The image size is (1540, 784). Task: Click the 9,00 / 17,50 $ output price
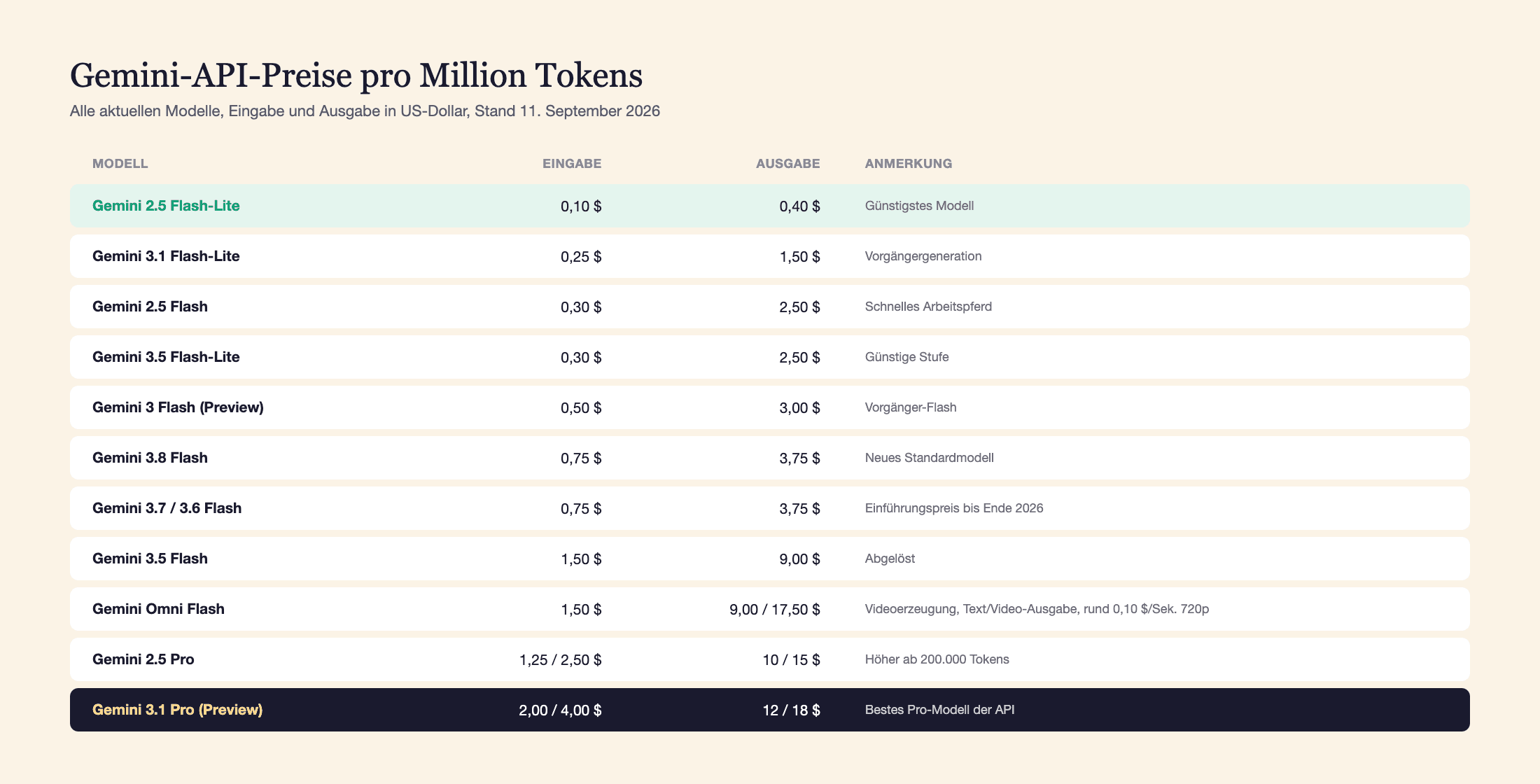[775, 610]
